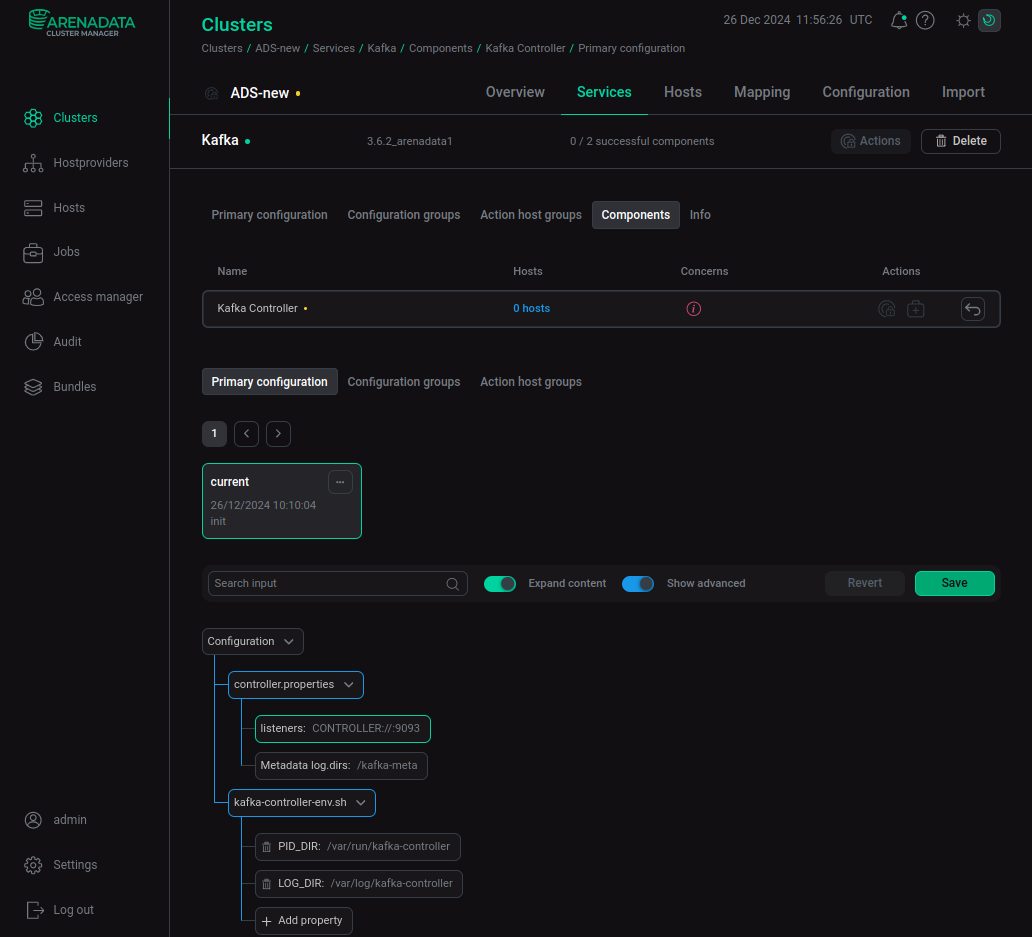
Task: Click Kafka in breadcrumb
Action: [381, 49]
